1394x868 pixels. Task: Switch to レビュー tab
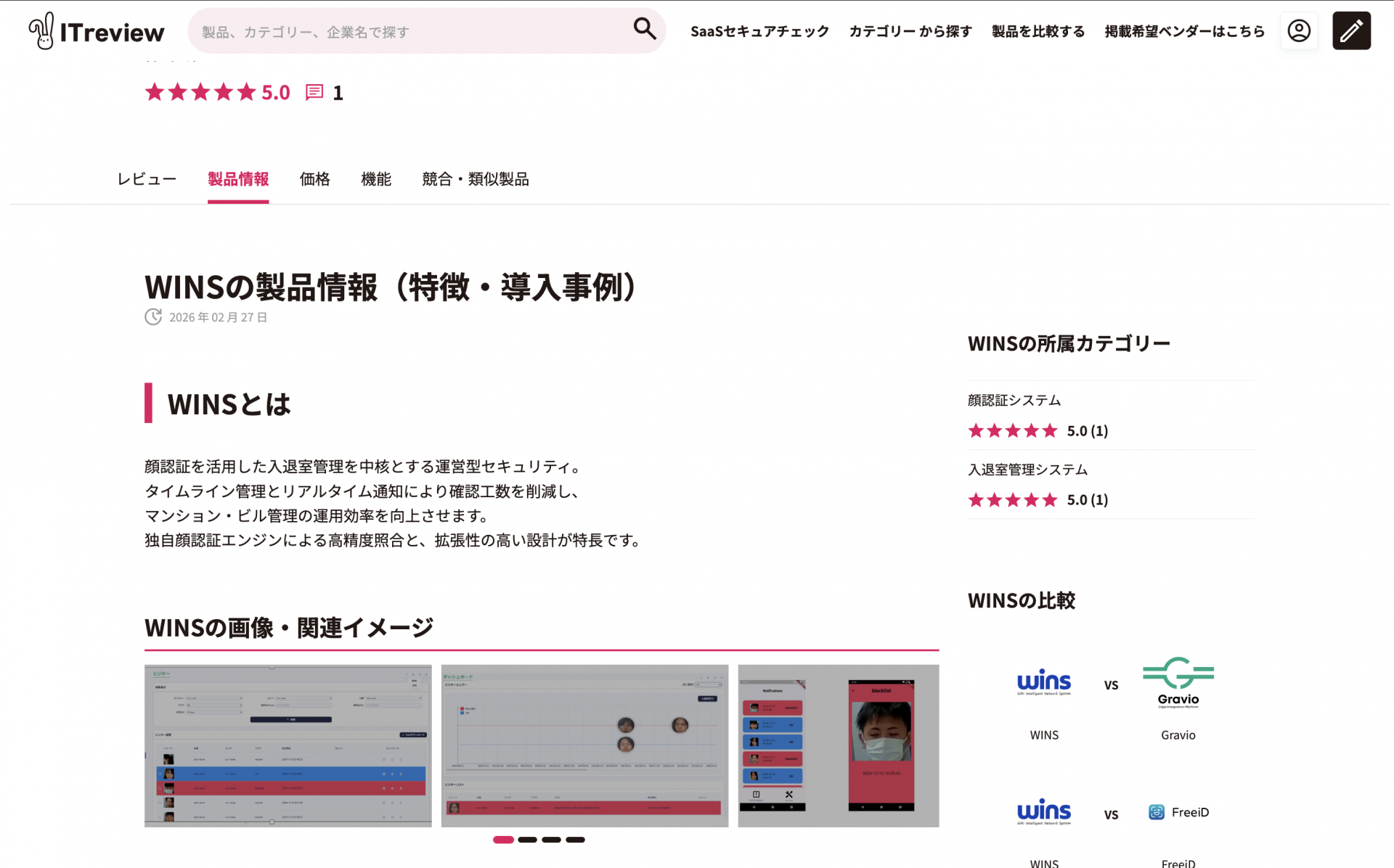147,179
